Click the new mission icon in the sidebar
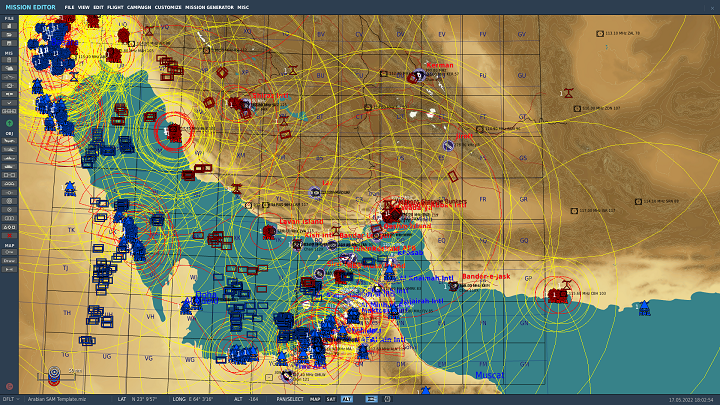This screenshot has width=720, height=405. pos(9,27)
